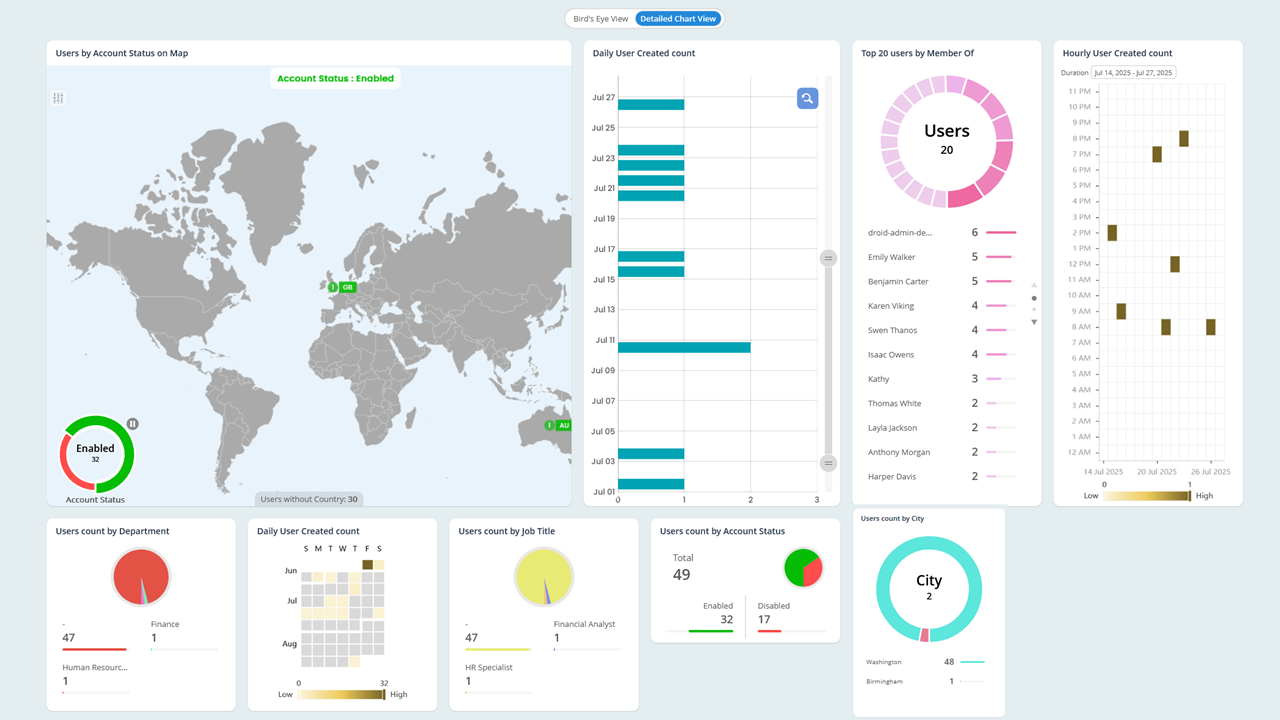This screenshot has height=720, width=1280.
Task: Click the Low-High color scale in Hourly User Created count
Action: pyautogui.click(x=1147, y=494)
